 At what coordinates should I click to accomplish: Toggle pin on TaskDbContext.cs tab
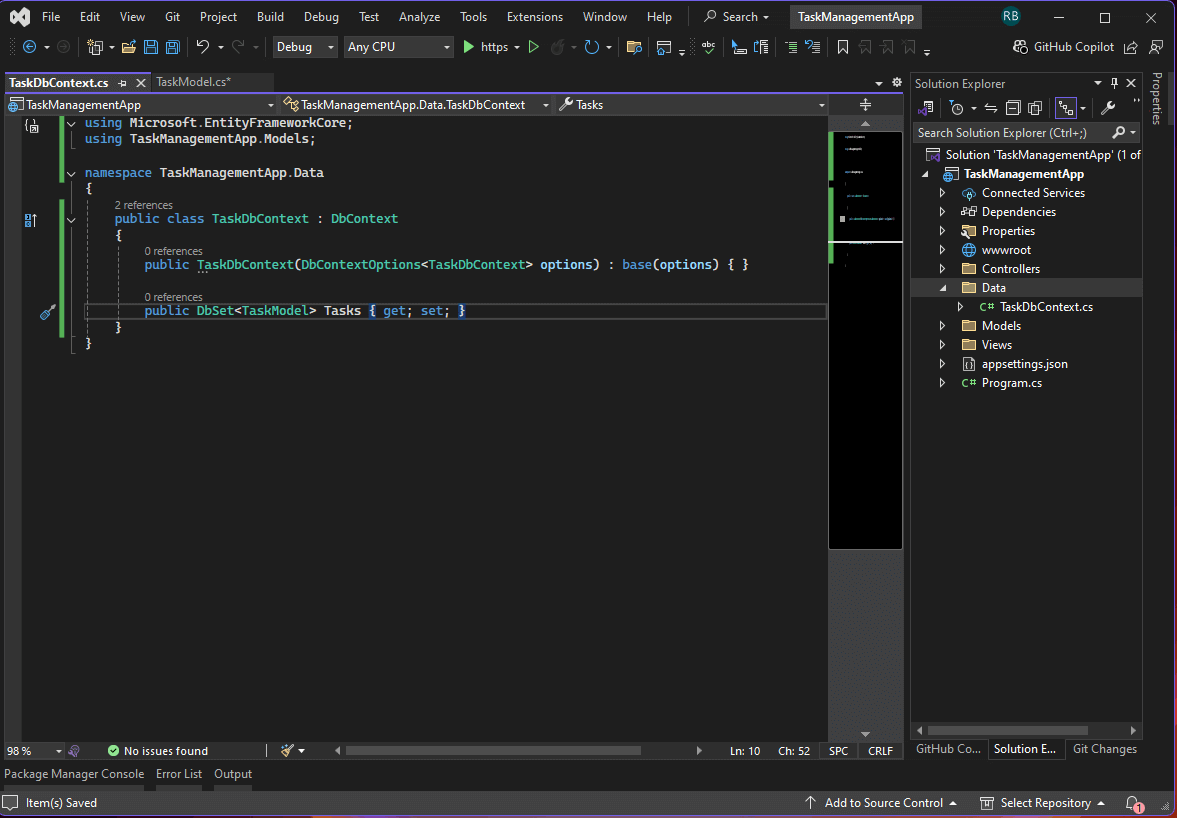pyautogui.click(x=122, y=83)
